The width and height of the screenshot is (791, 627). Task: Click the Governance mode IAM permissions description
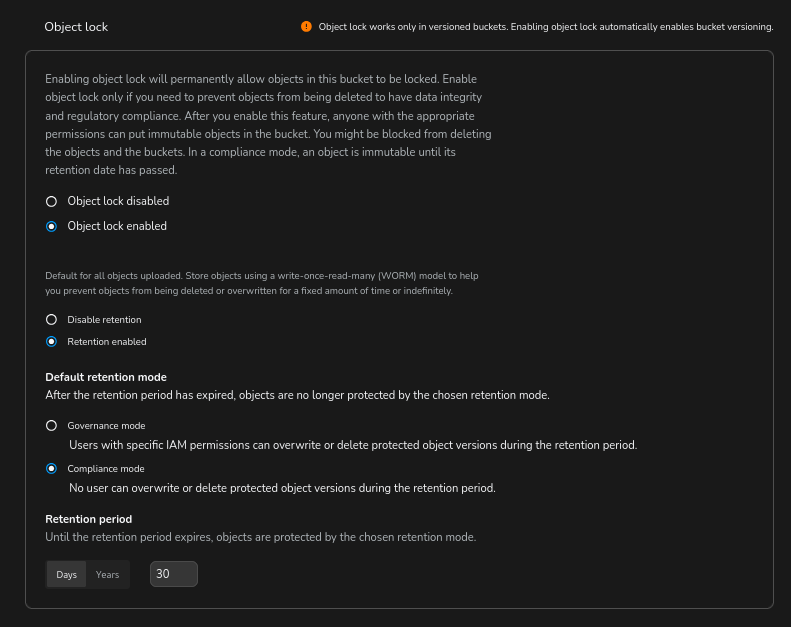tap(352, 445)
